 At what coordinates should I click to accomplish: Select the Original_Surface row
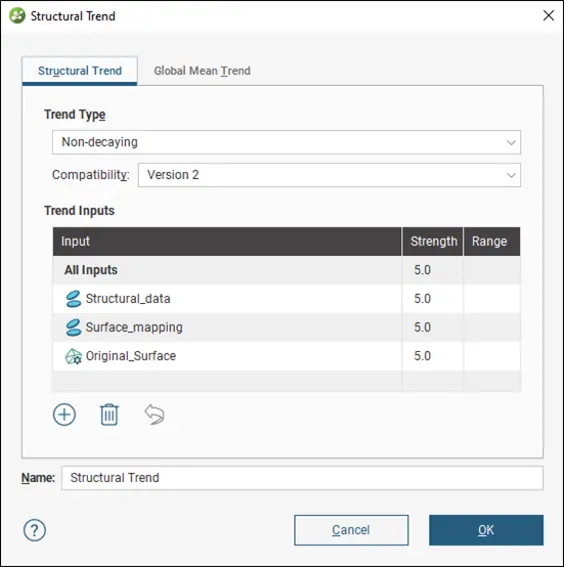click(x=286, y=356)
